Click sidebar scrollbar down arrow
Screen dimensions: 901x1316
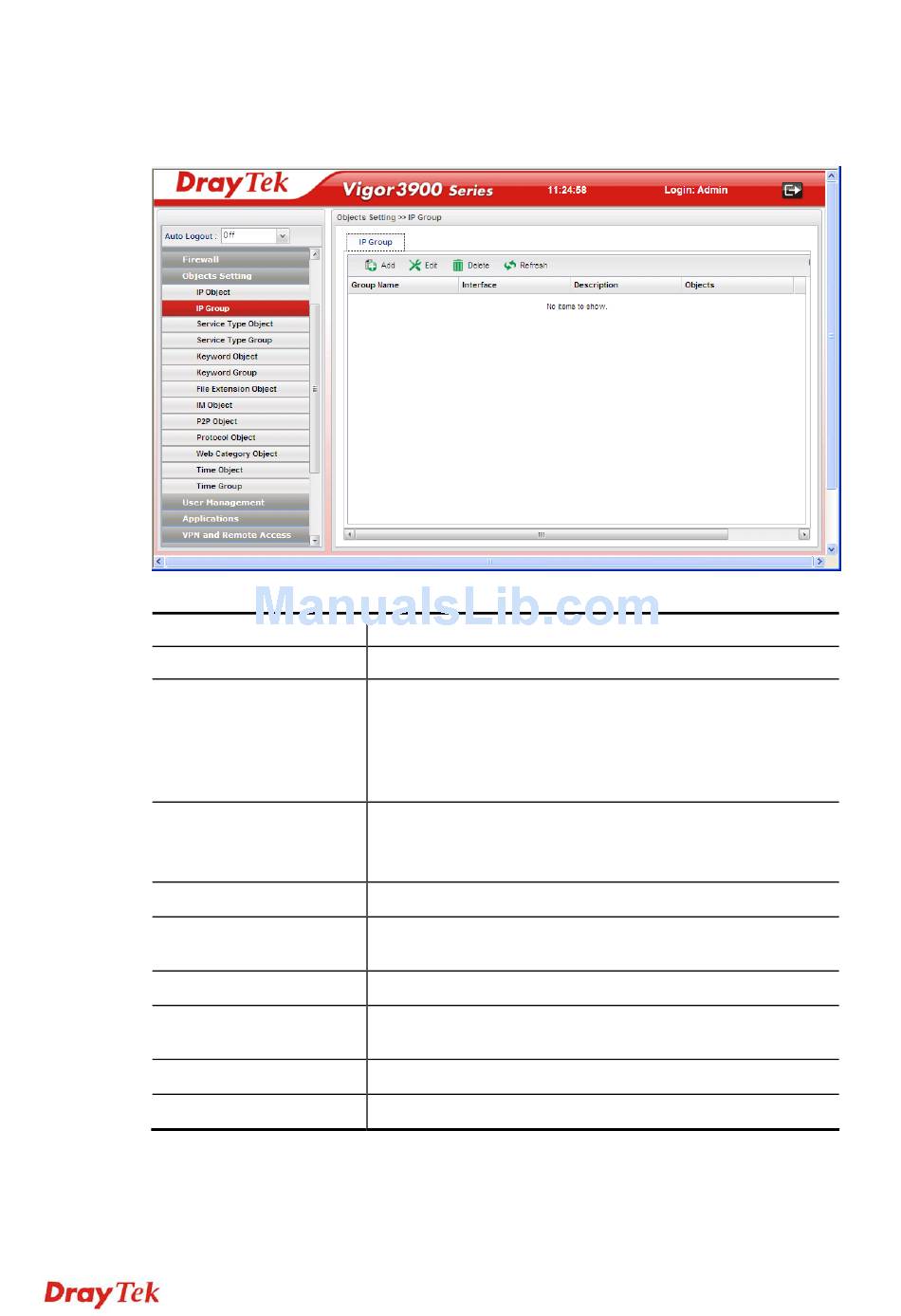click(315, 541)
